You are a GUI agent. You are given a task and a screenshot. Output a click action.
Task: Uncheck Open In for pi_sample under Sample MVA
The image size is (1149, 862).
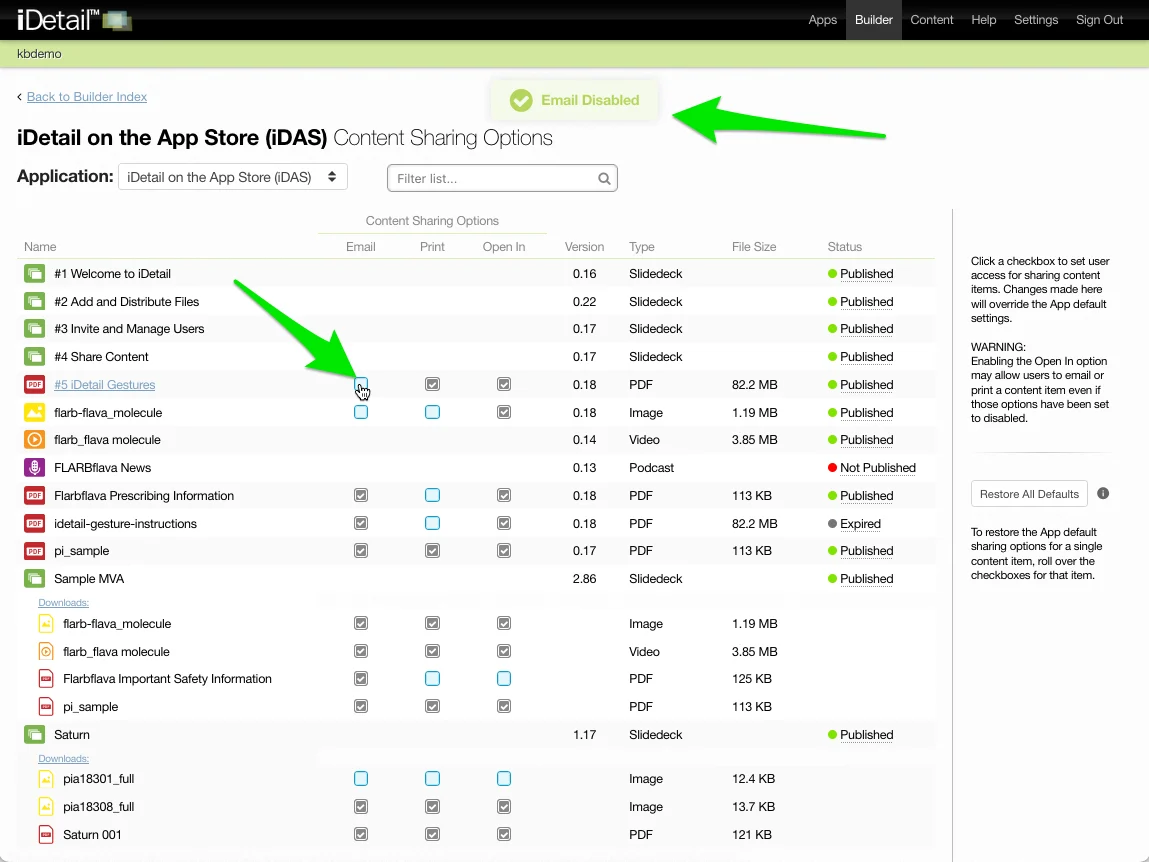tap(504, 707)
